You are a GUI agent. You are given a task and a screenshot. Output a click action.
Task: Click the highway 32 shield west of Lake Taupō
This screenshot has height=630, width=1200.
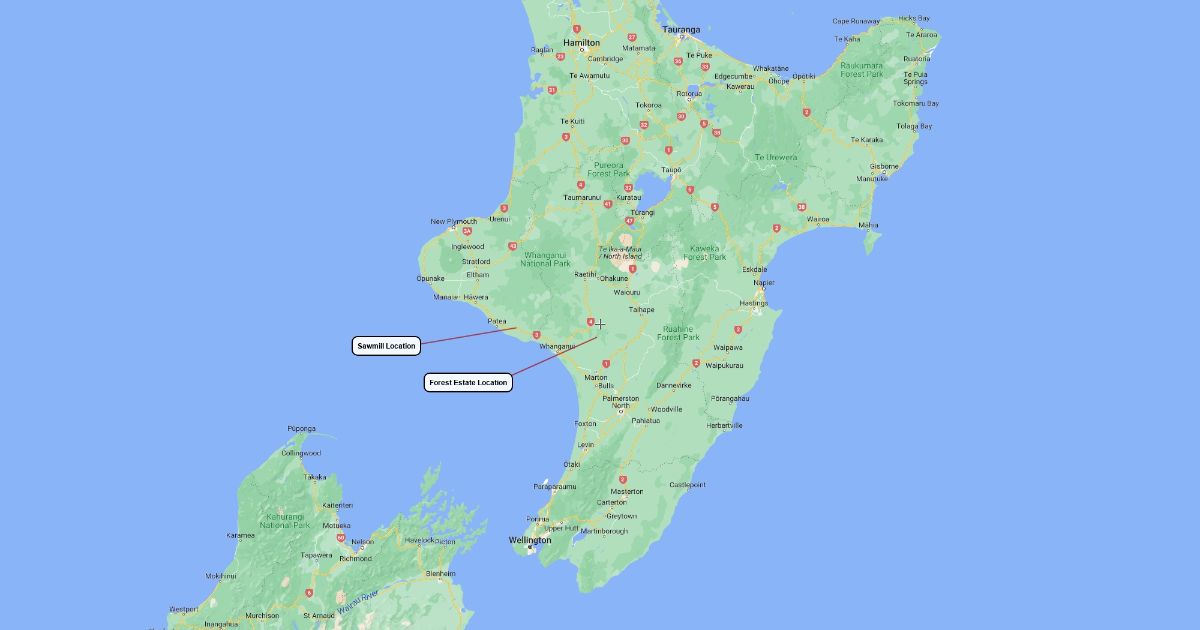pyautogui.click(x=628, y=187)
